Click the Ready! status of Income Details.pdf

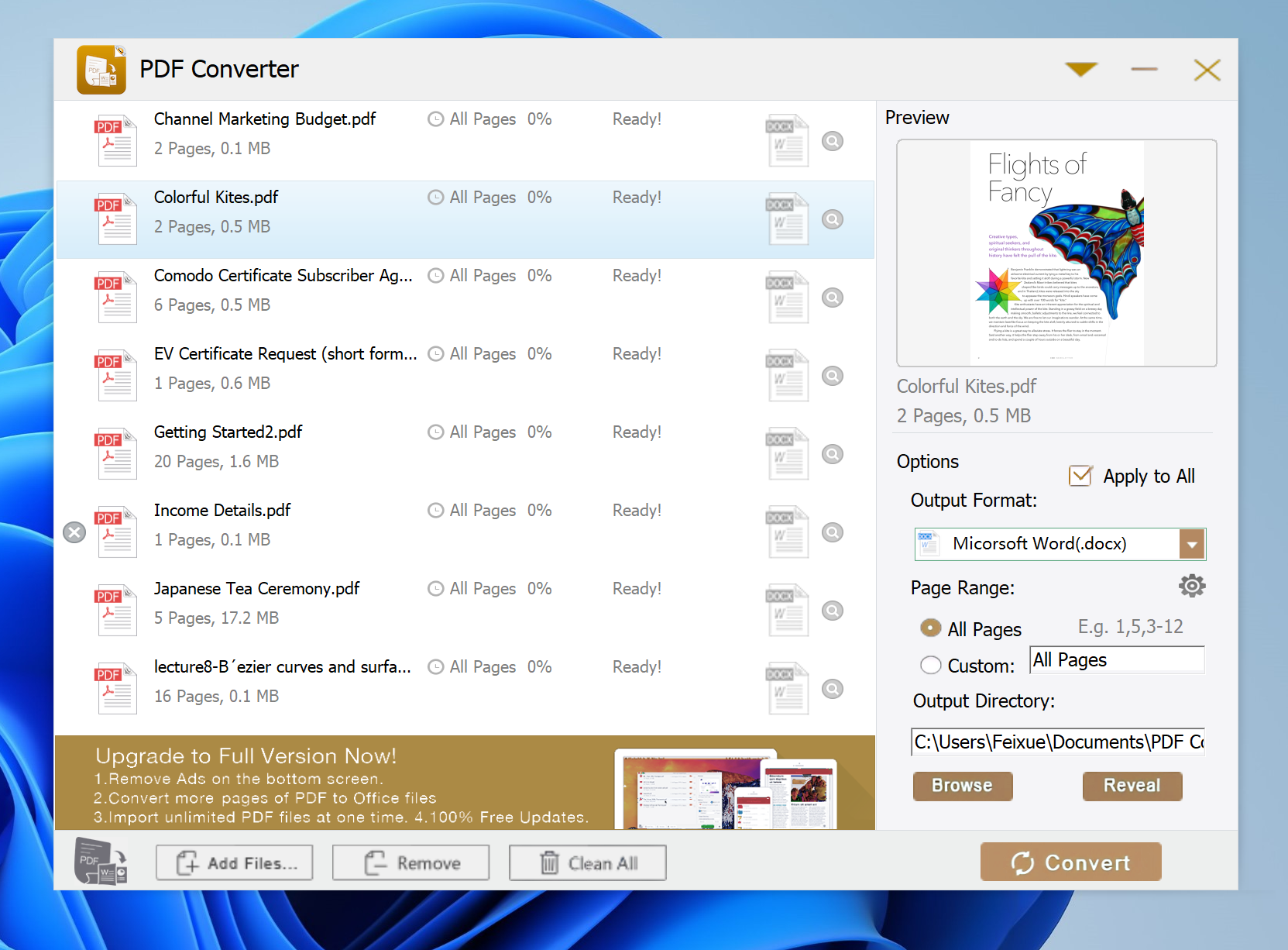pyautogui.click(x=637, y=511)
